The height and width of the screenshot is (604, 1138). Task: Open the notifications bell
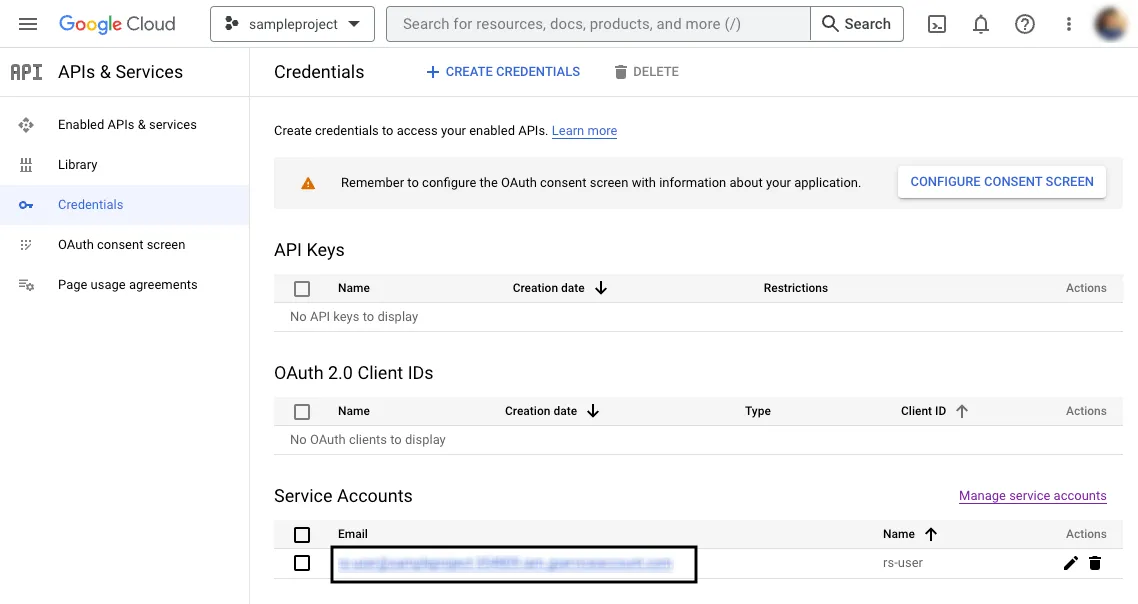981,24
